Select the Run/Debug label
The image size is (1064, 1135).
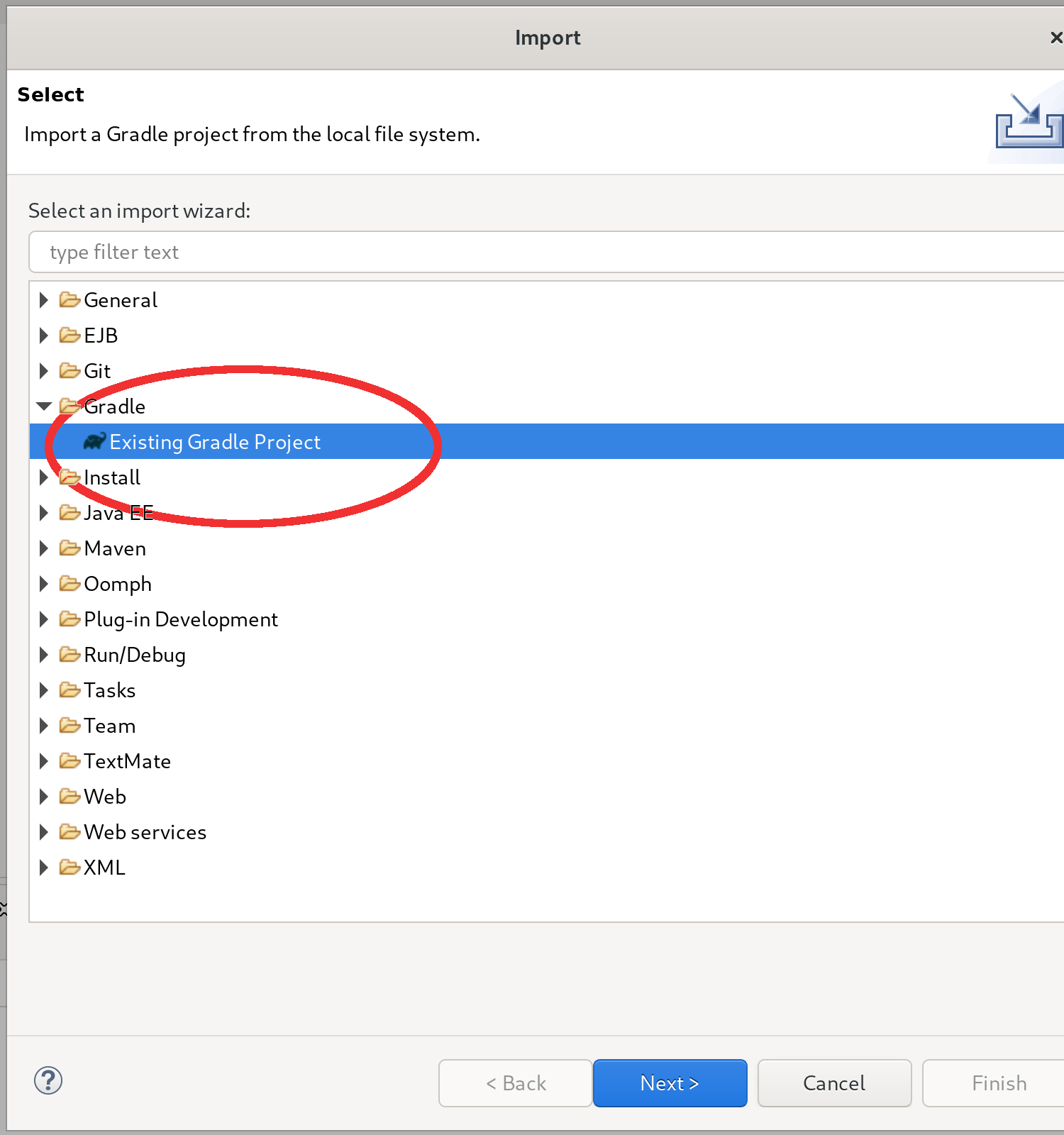(x=135, y=655)
